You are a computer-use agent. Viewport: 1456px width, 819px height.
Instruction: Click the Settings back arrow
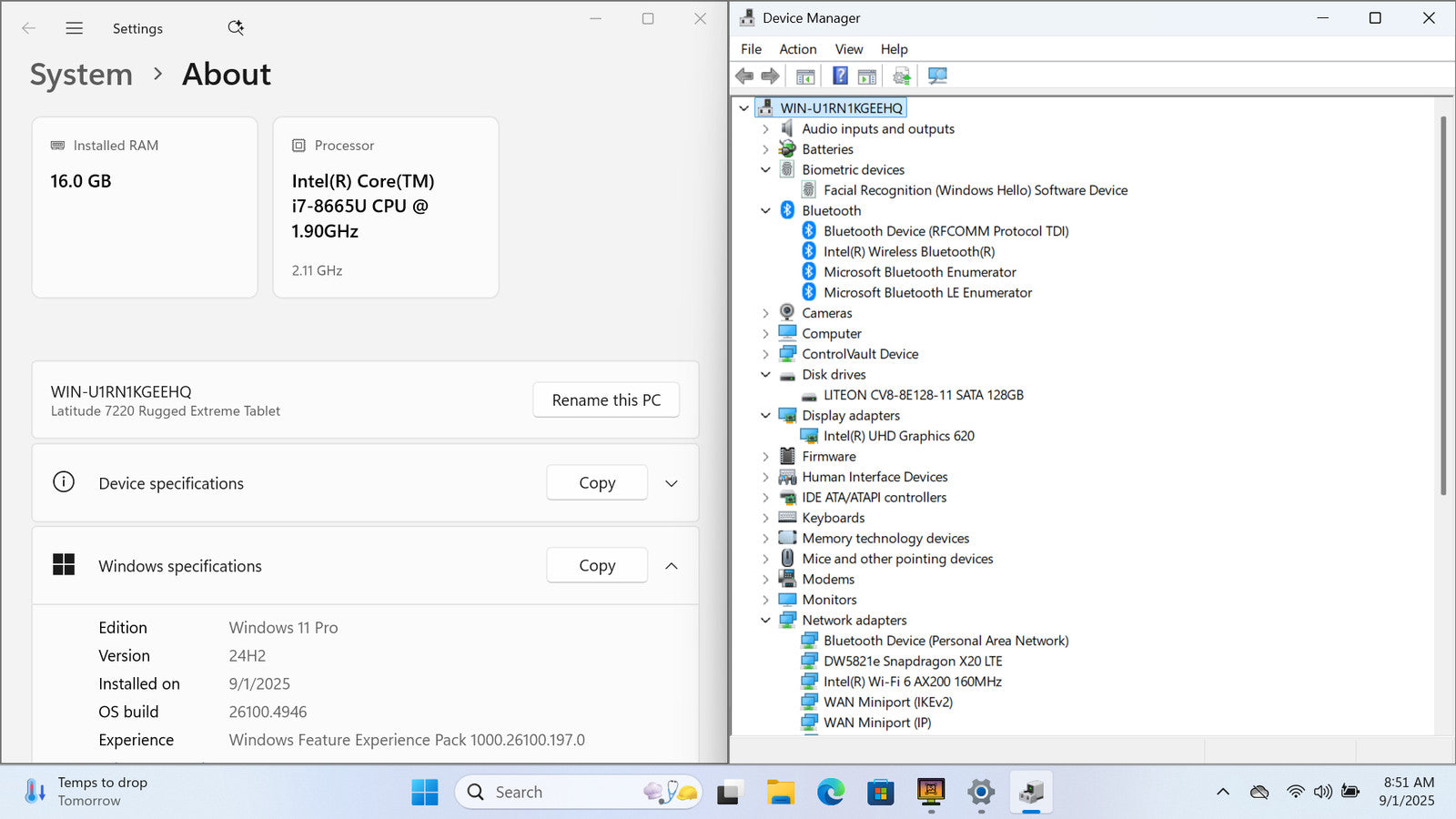pyautogui.click(x=28, y=28)
